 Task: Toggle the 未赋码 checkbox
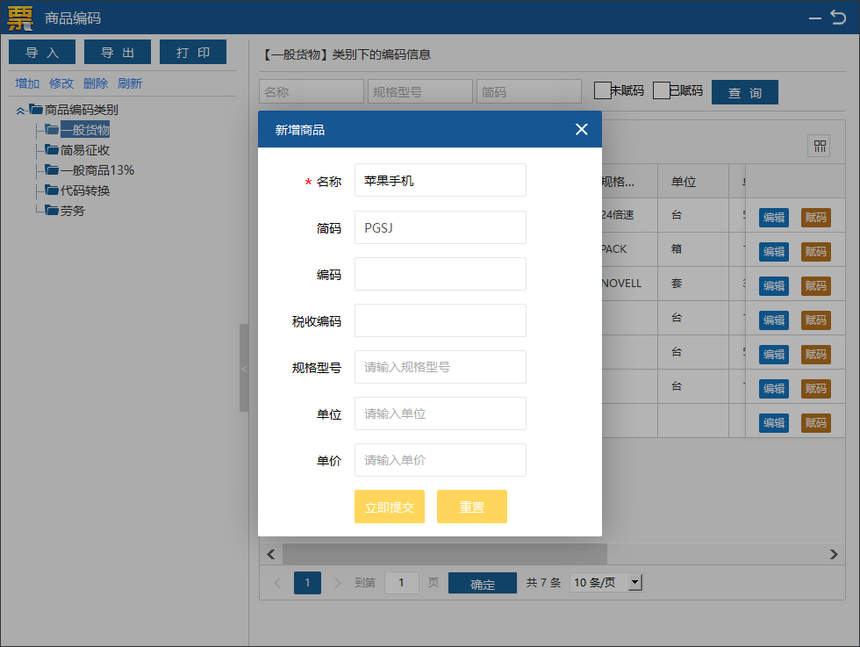click(x=602, y=90)
